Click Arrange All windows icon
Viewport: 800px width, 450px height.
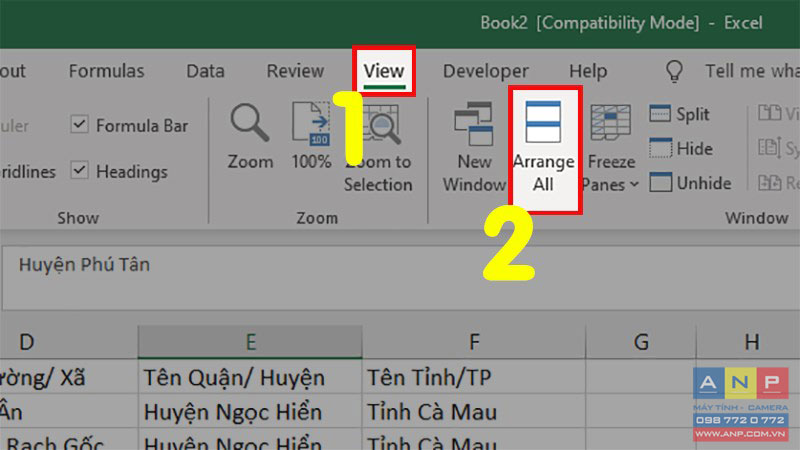543,121
